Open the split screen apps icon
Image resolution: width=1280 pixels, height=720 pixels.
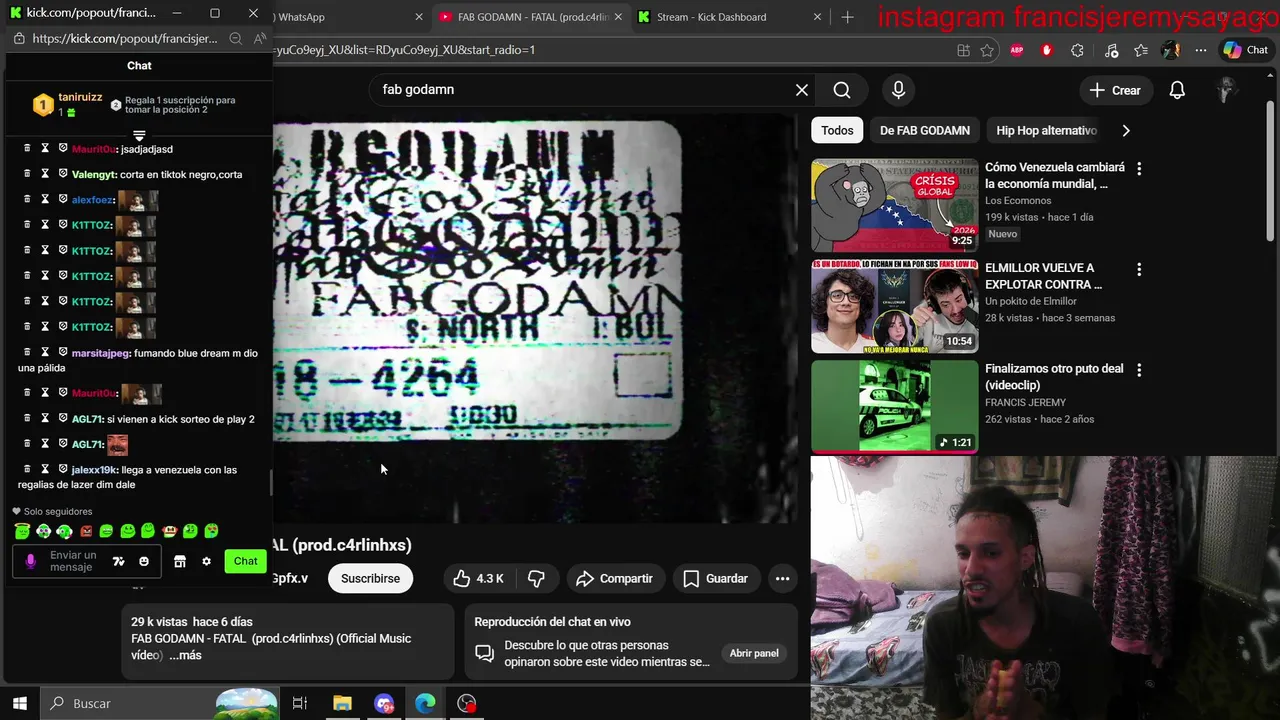[963, 50]
